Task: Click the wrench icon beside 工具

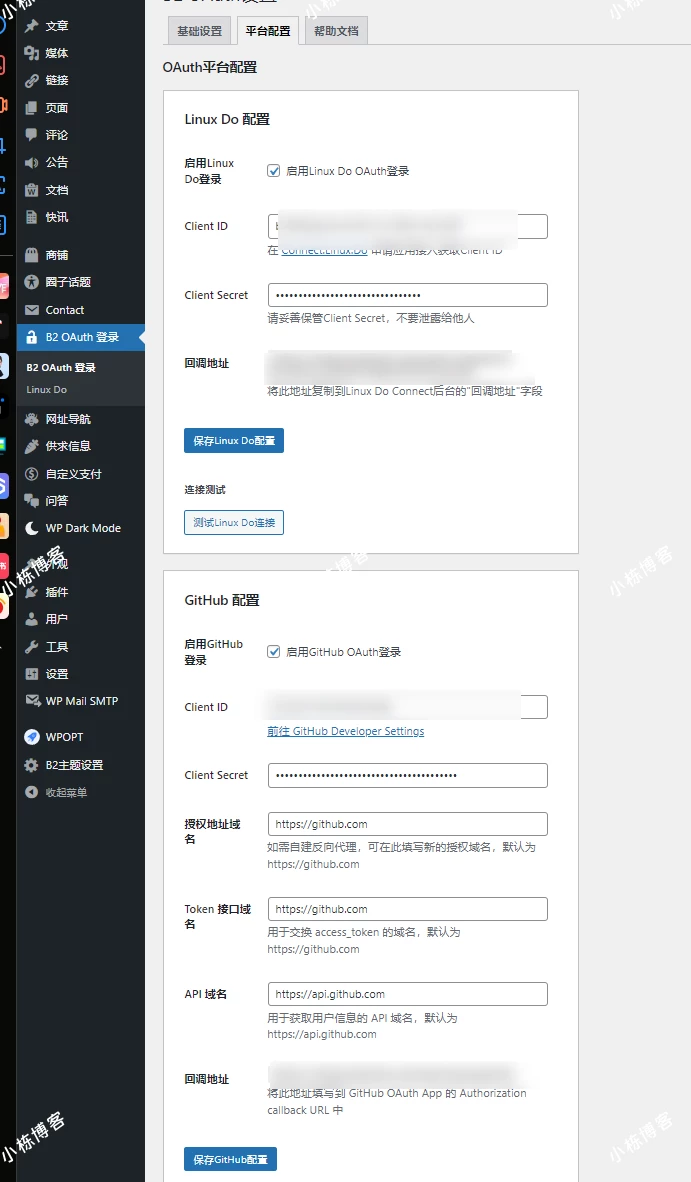Action: [32, 647]
